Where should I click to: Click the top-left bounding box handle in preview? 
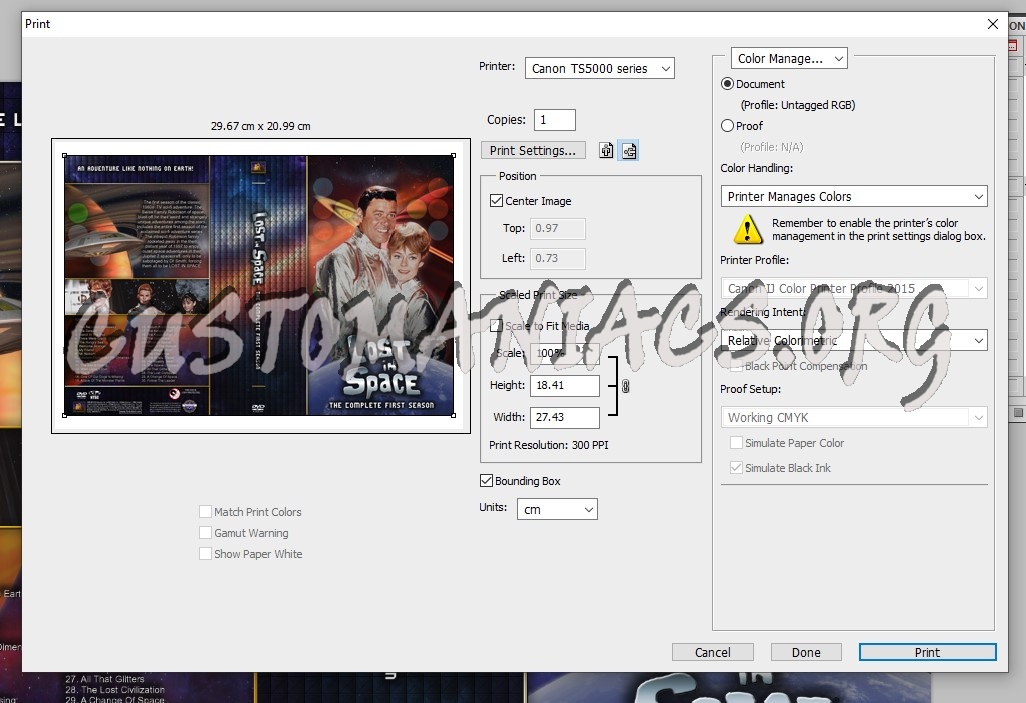[64, 155]
